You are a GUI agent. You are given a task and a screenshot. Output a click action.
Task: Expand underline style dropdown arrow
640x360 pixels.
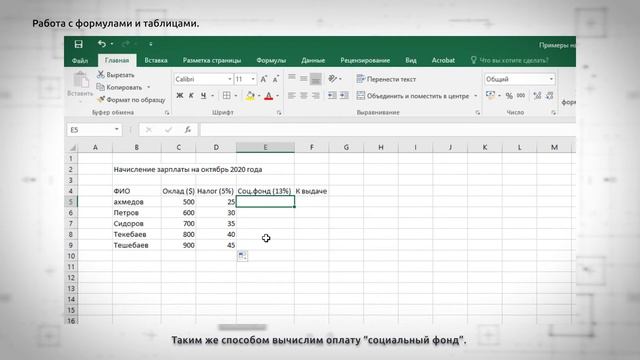[x=212, y=96]
